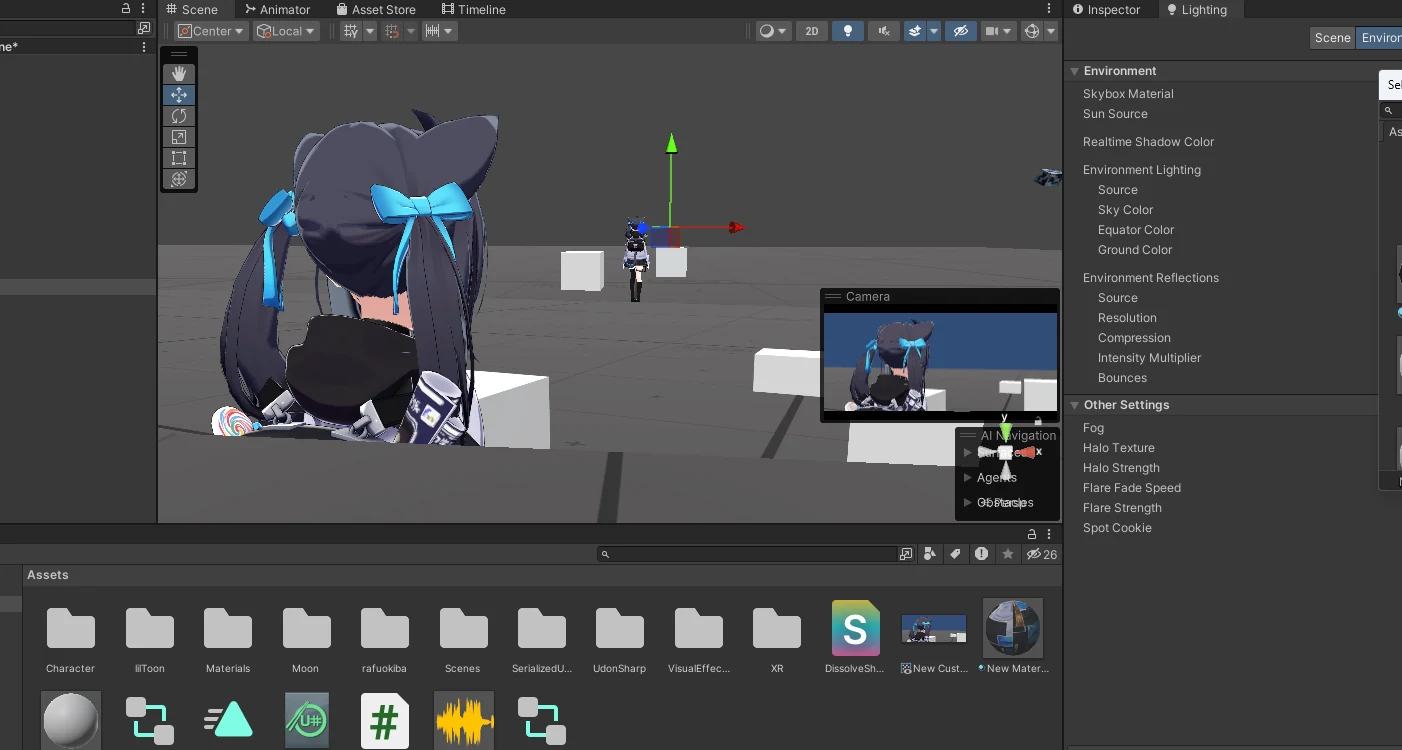Select the Rect tool
Image resolution: width=1402 pixels, height=750 pixels.
click(x=179, y=158)
